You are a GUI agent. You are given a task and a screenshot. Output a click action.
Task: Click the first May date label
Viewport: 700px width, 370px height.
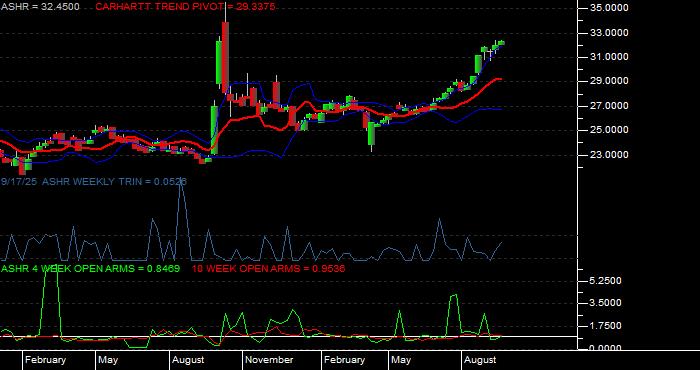[108, 360]
